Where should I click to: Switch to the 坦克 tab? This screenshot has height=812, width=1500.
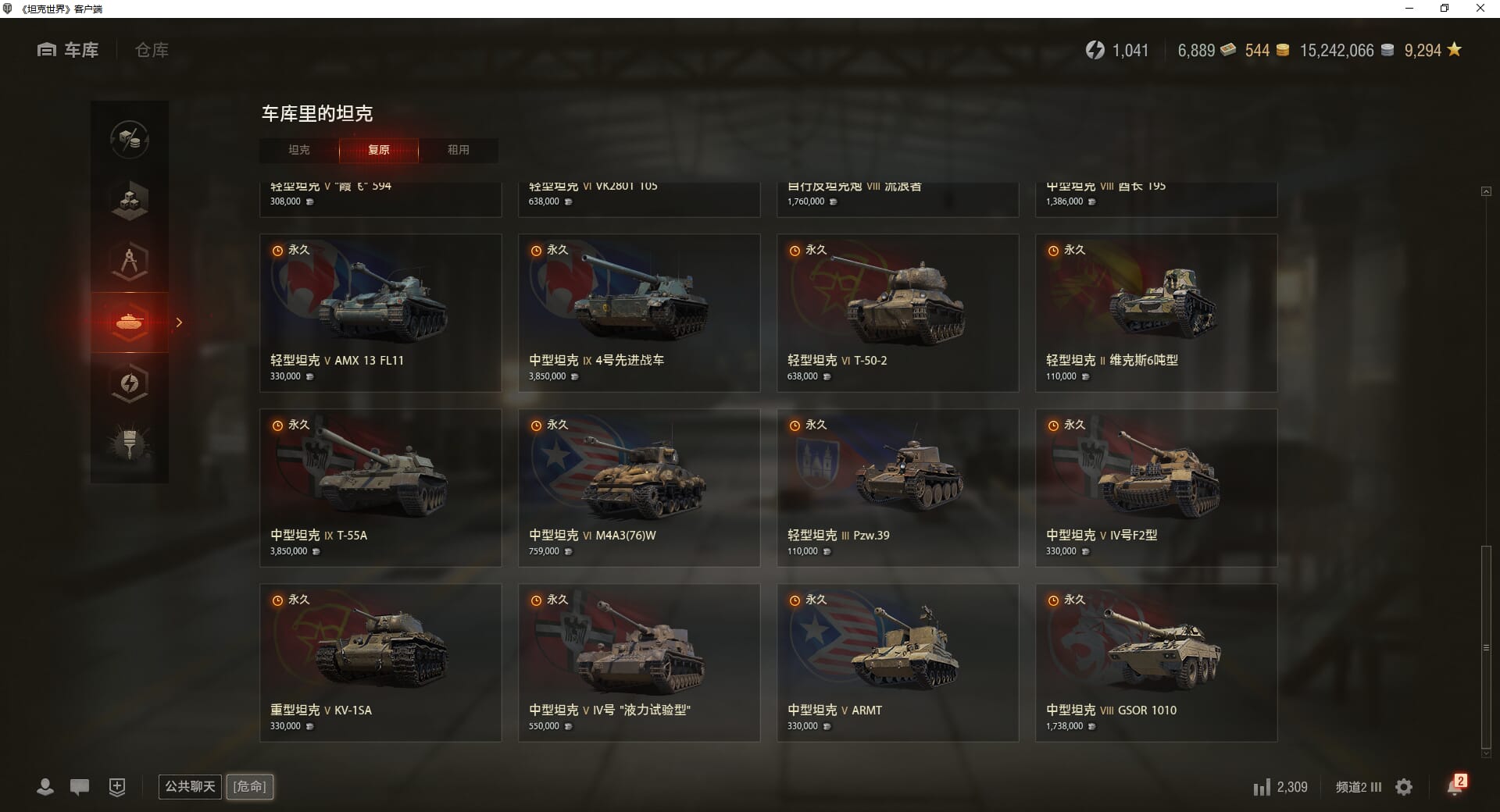coord(299,150)
